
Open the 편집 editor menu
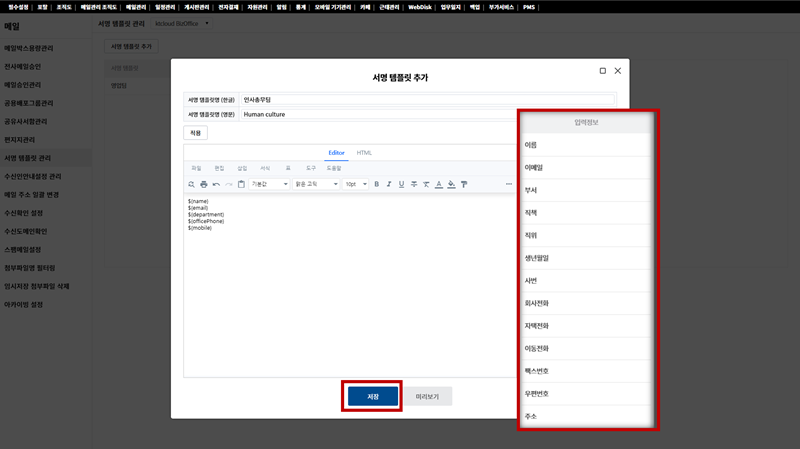click(x=219, y=168)
